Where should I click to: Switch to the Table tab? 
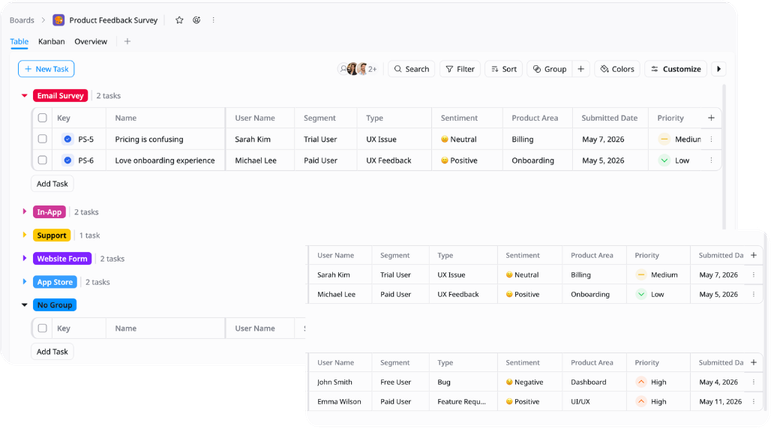pyautogui.click(x=19, y=41)
